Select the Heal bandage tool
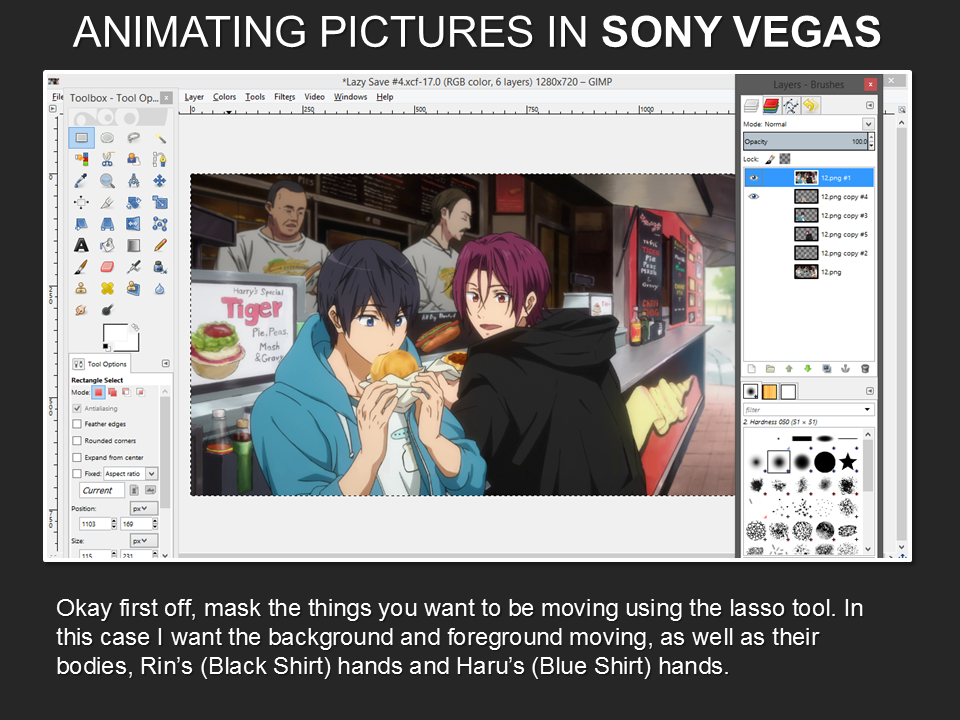Viewport: 960px width, 720px height. [107, 288]
